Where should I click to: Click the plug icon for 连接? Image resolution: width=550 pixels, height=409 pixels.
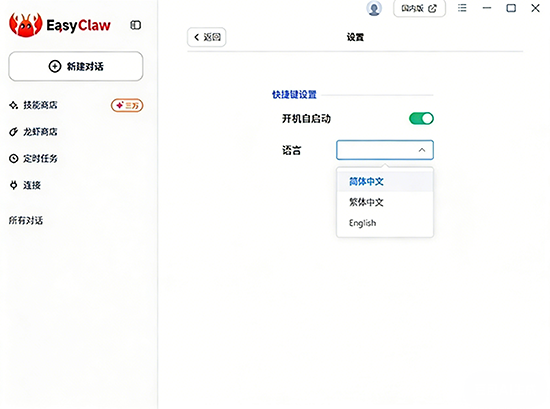[x=13, y=185]
